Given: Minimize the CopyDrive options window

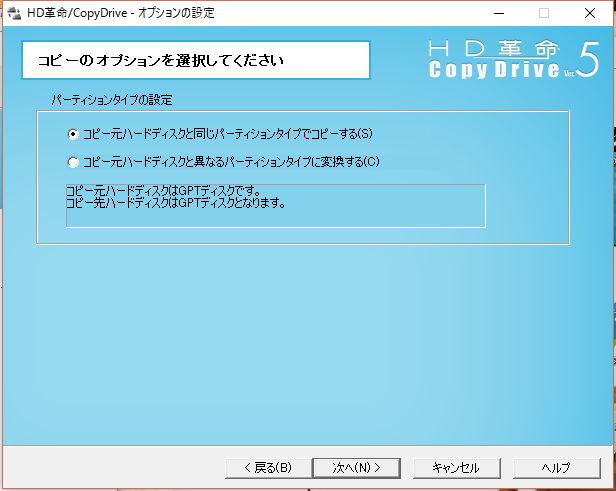Looking at the screenshot, I should 499,13.
